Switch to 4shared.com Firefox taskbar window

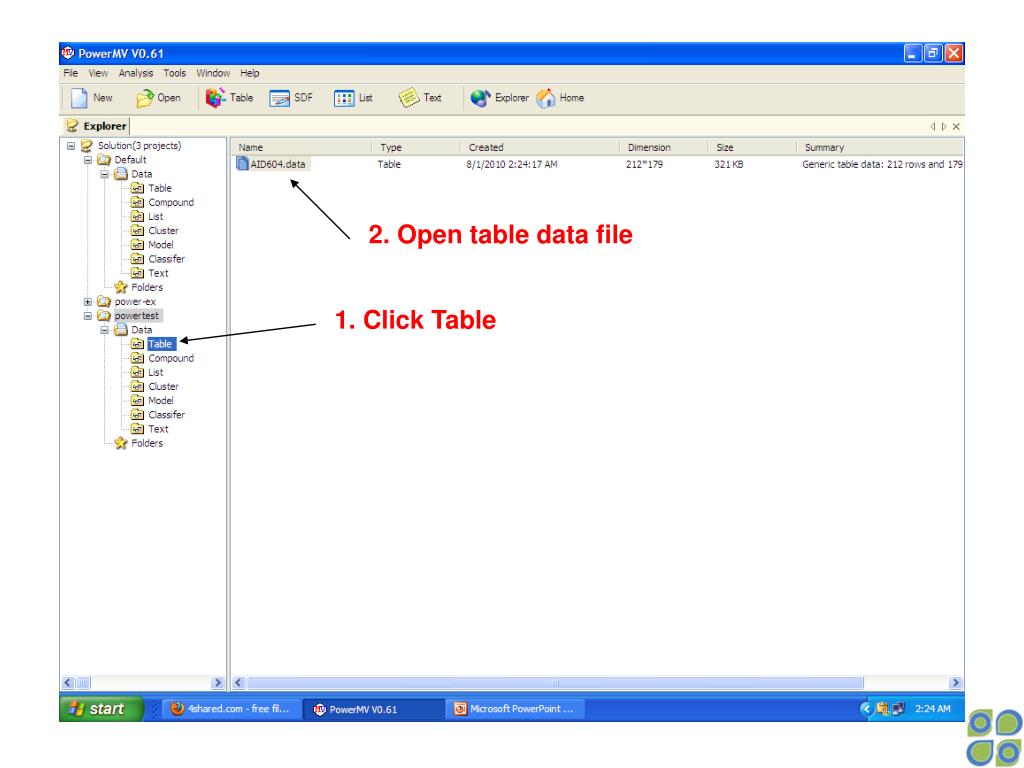[231, 709]
